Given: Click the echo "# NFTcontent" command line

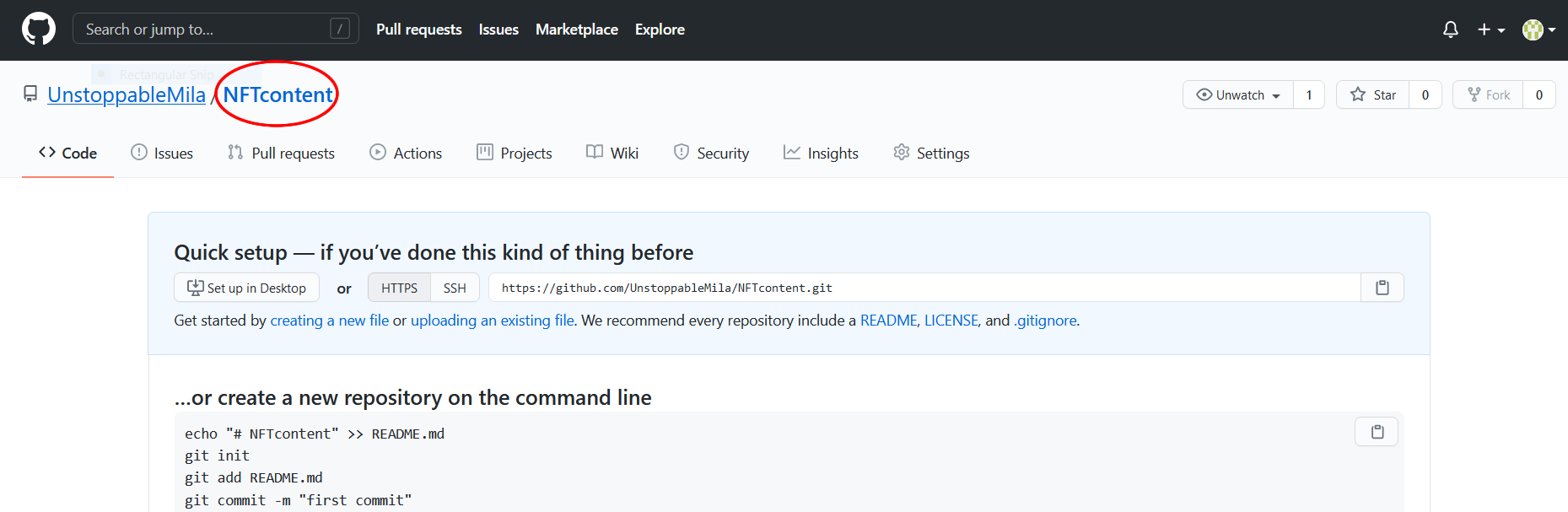Looking at the screenshot, I should [314, 434].
